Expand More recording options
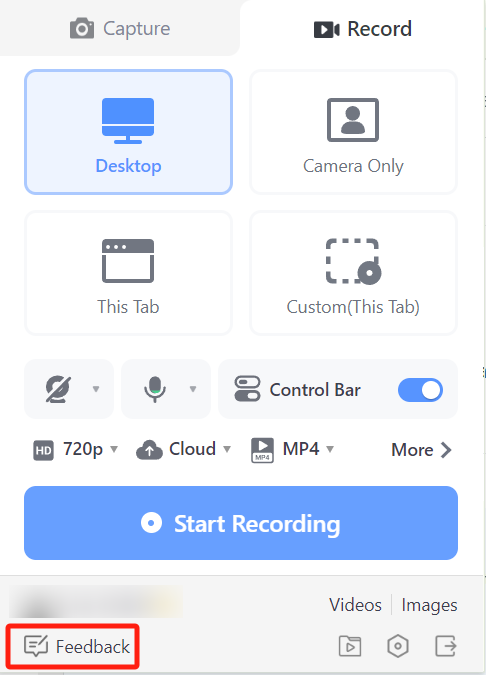This screenshot has height=675, width=486. tap(421, 450)
